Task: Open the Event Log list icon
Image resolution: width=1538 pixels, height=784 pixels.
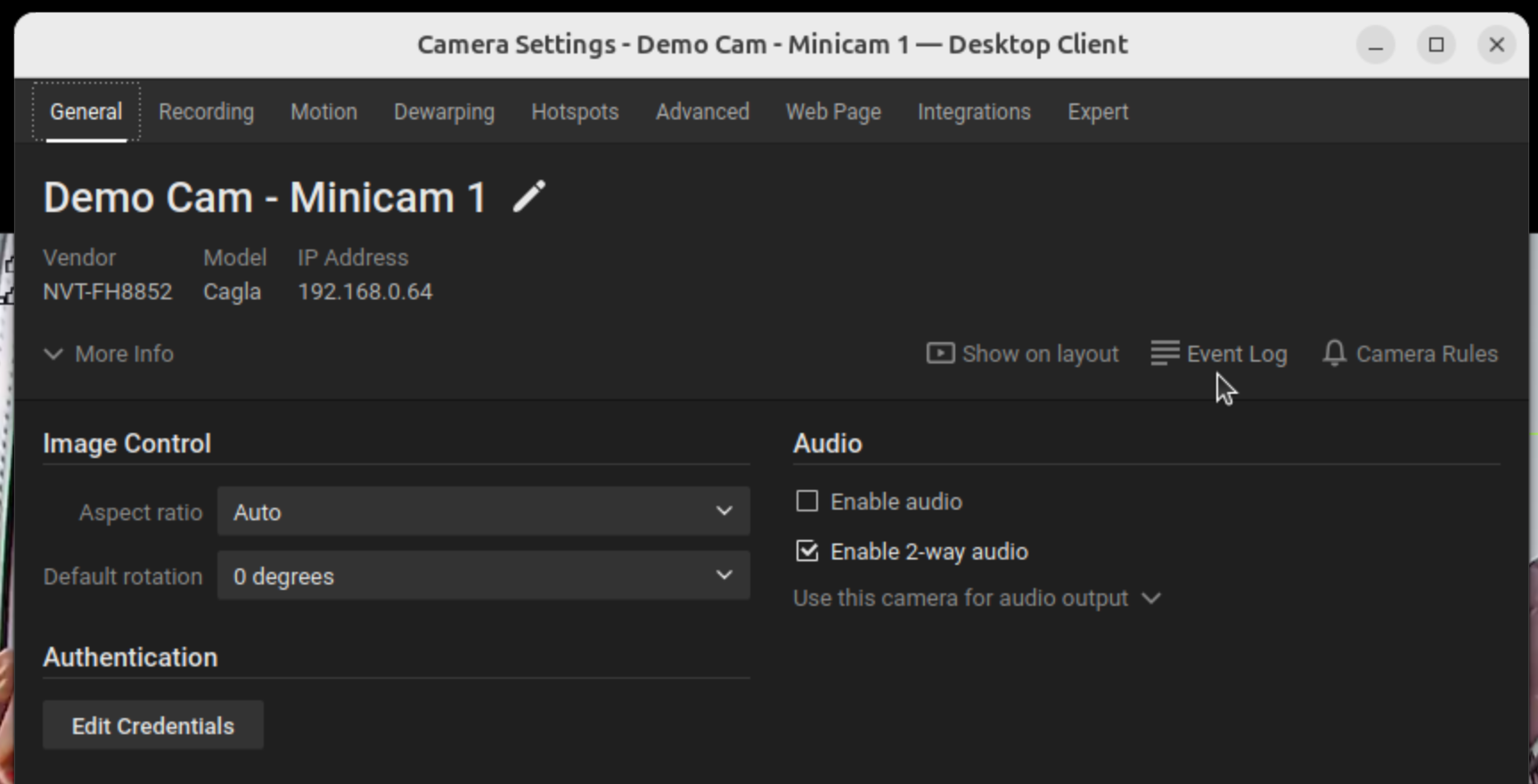Action: tap(1165, 354)
